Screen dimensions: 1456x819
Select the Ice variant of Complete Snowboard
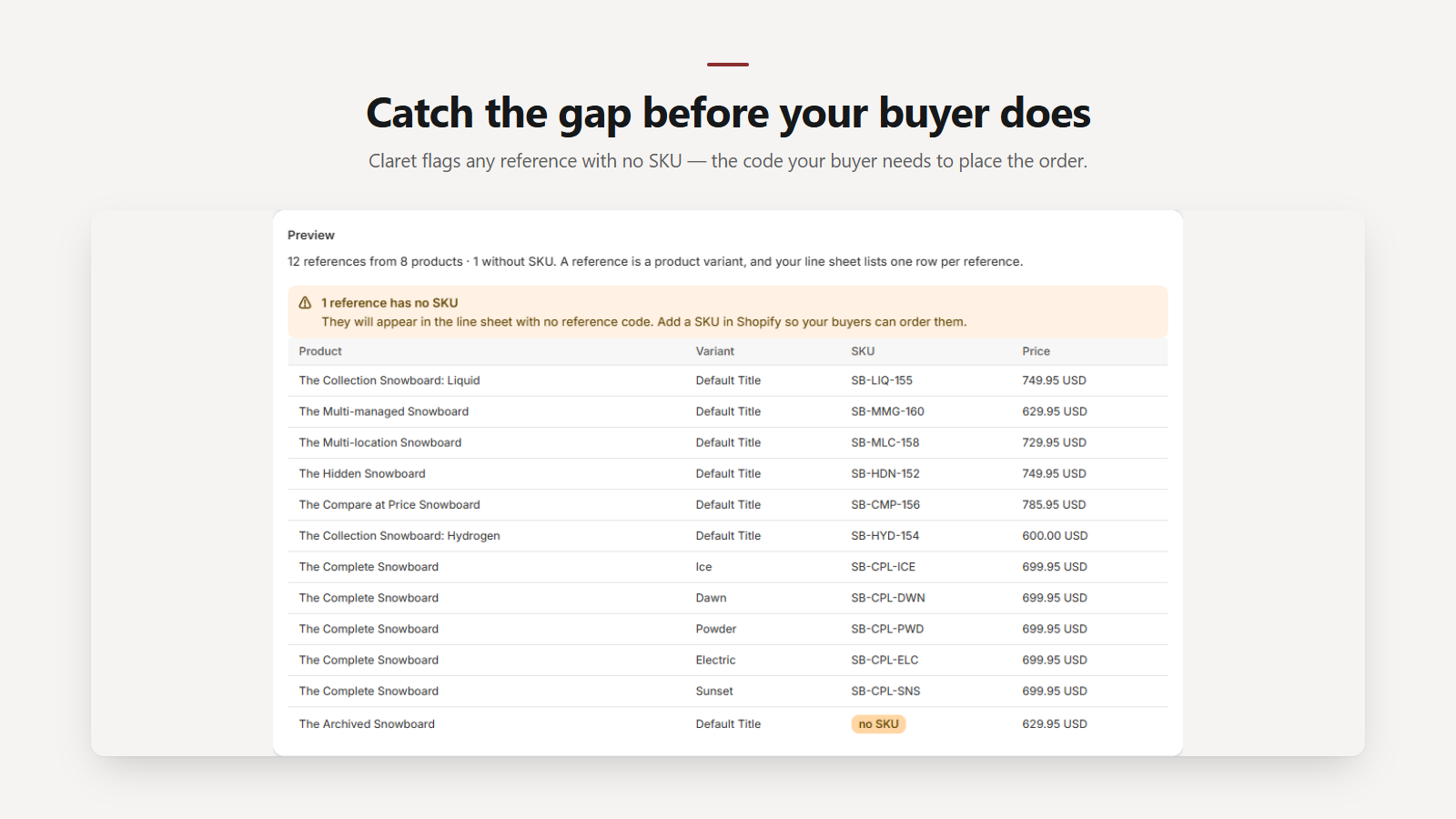tap(704, 567)
